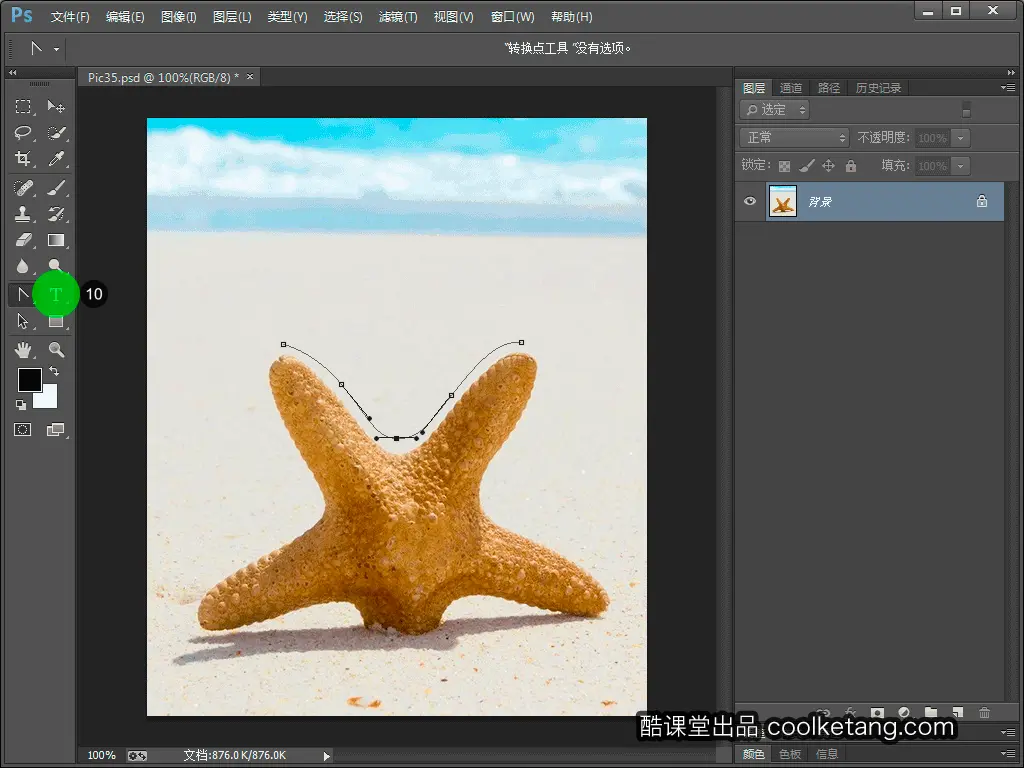
Task: Toggle the layer filter switch
Action: pos(967,110)
